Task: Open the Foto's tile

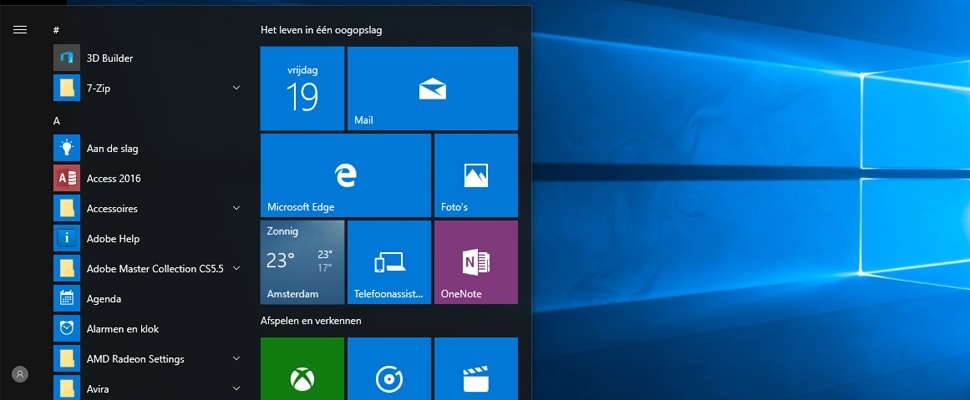Action: pos(476,176)
